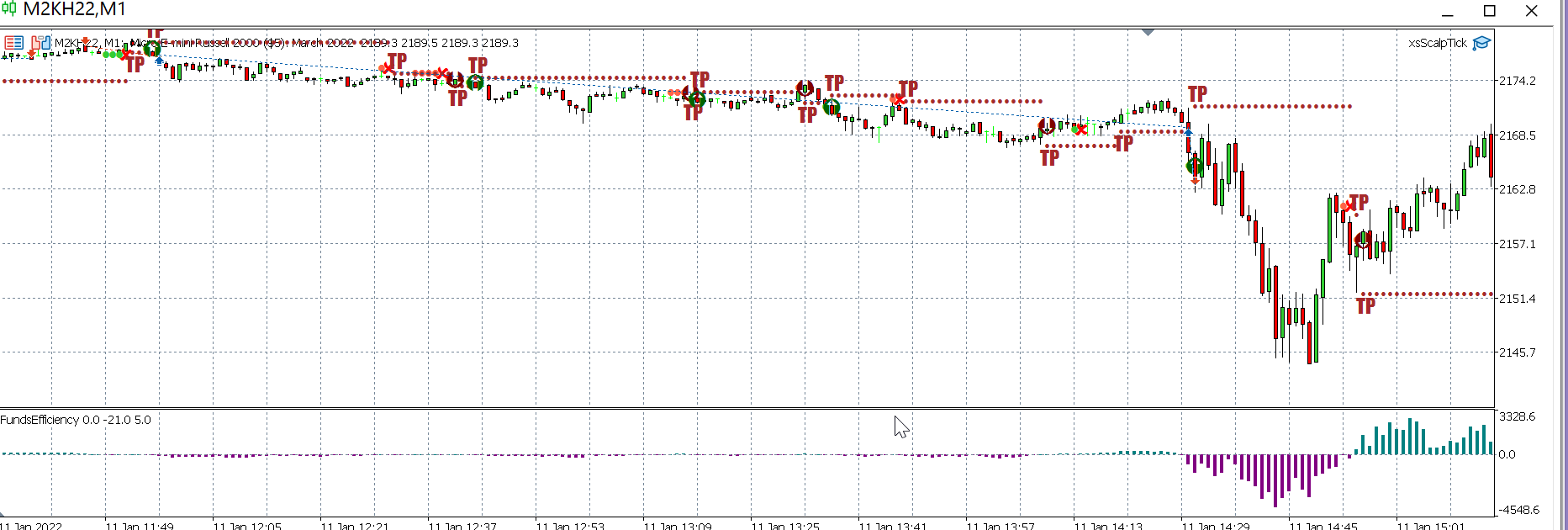This screenshot has width=1568, height=530.
Task: Click the candlestick icon in the title bar
Action: [x=9, y=9]
